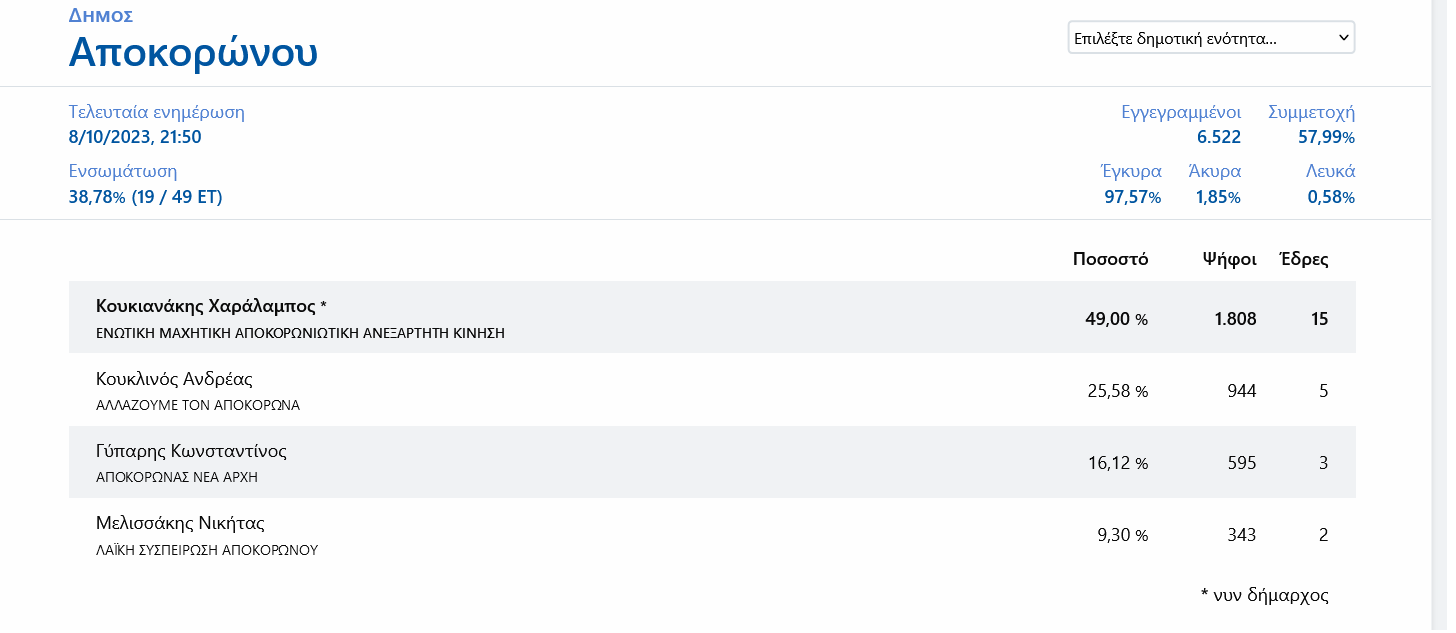This screenshot has height=633, width=1456.
Task: Click the 'Ποσοστό' column header
Action: (1110, 259)
